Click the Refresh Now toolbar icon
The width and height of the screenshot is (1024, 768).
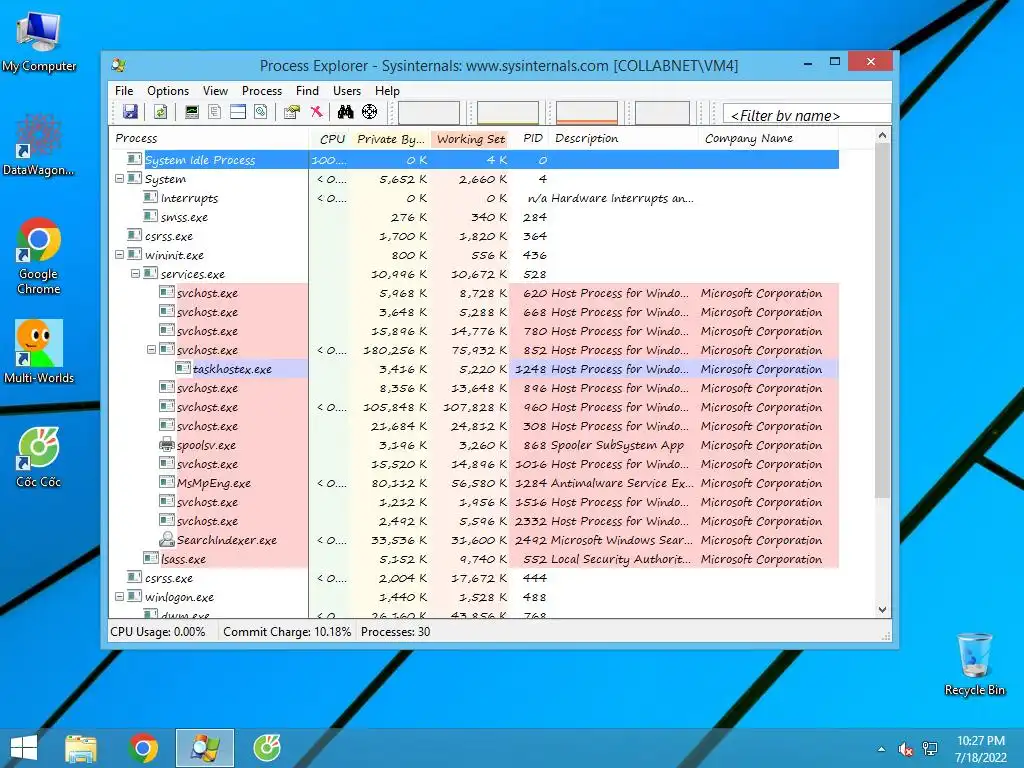coord(160,112)
